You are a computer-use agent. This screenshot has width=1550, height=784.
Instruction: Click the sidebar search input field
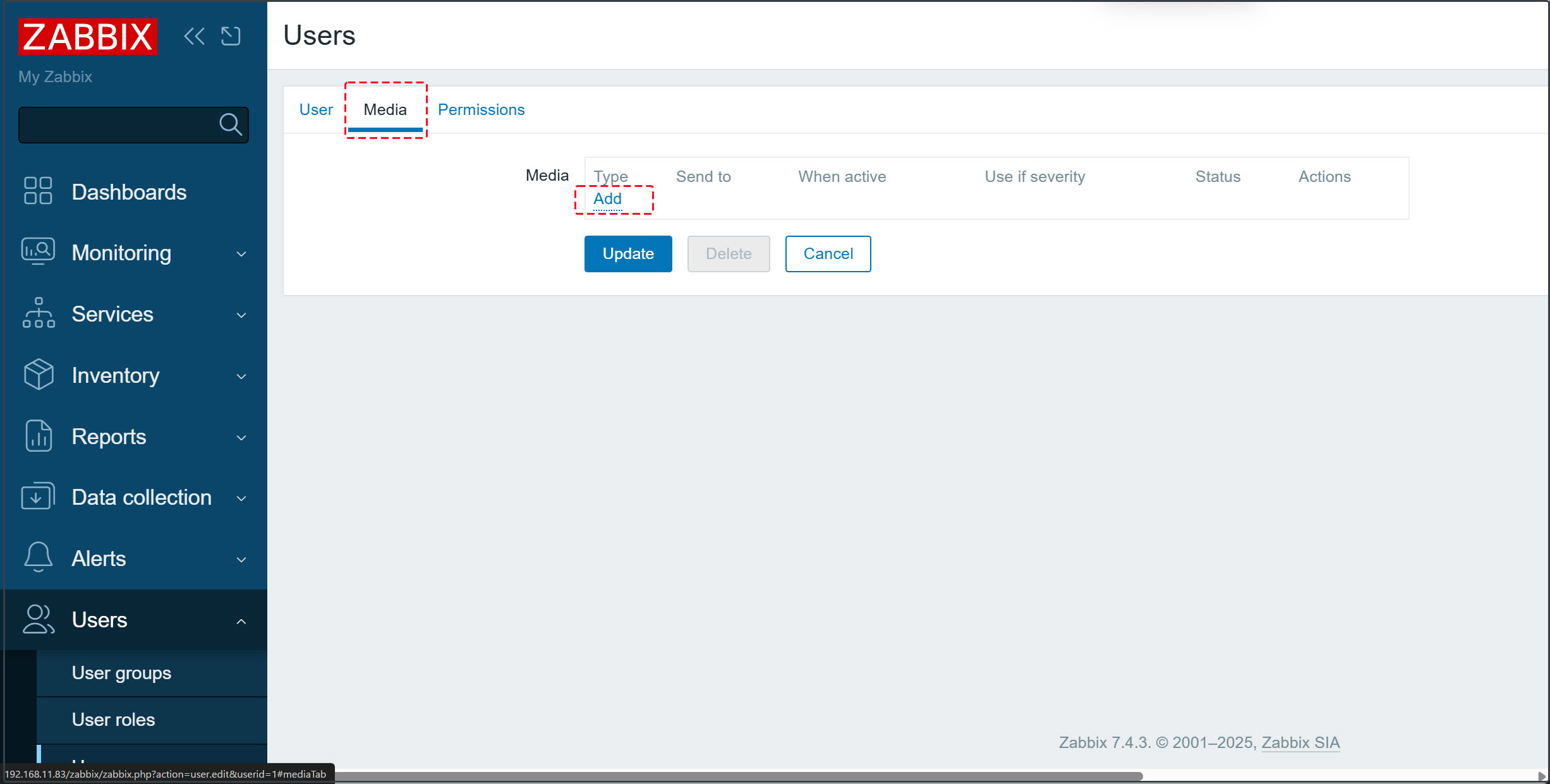point(117,125)
